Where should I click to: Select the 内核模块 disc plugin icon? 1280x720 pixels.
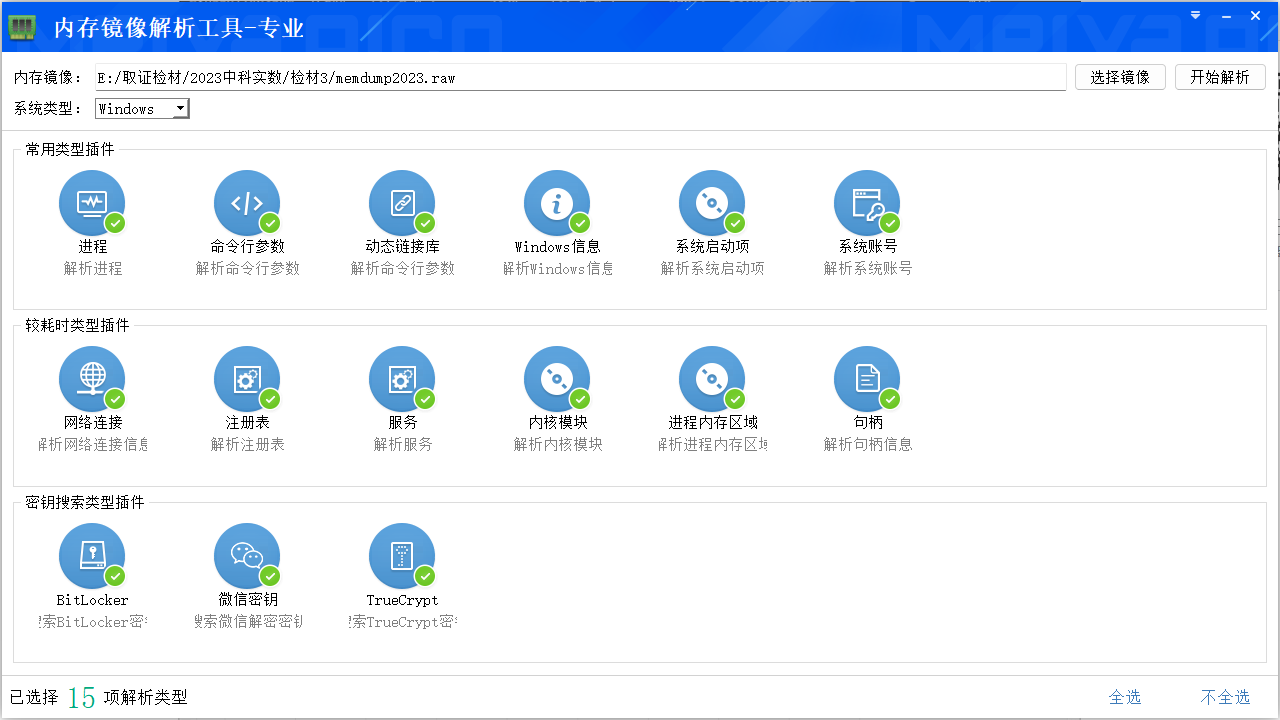(x=557, y=379)
